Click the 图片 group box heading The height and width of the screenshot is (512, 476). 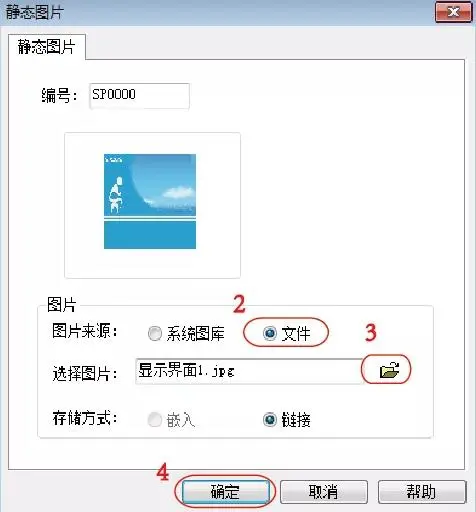pos(62,305)
